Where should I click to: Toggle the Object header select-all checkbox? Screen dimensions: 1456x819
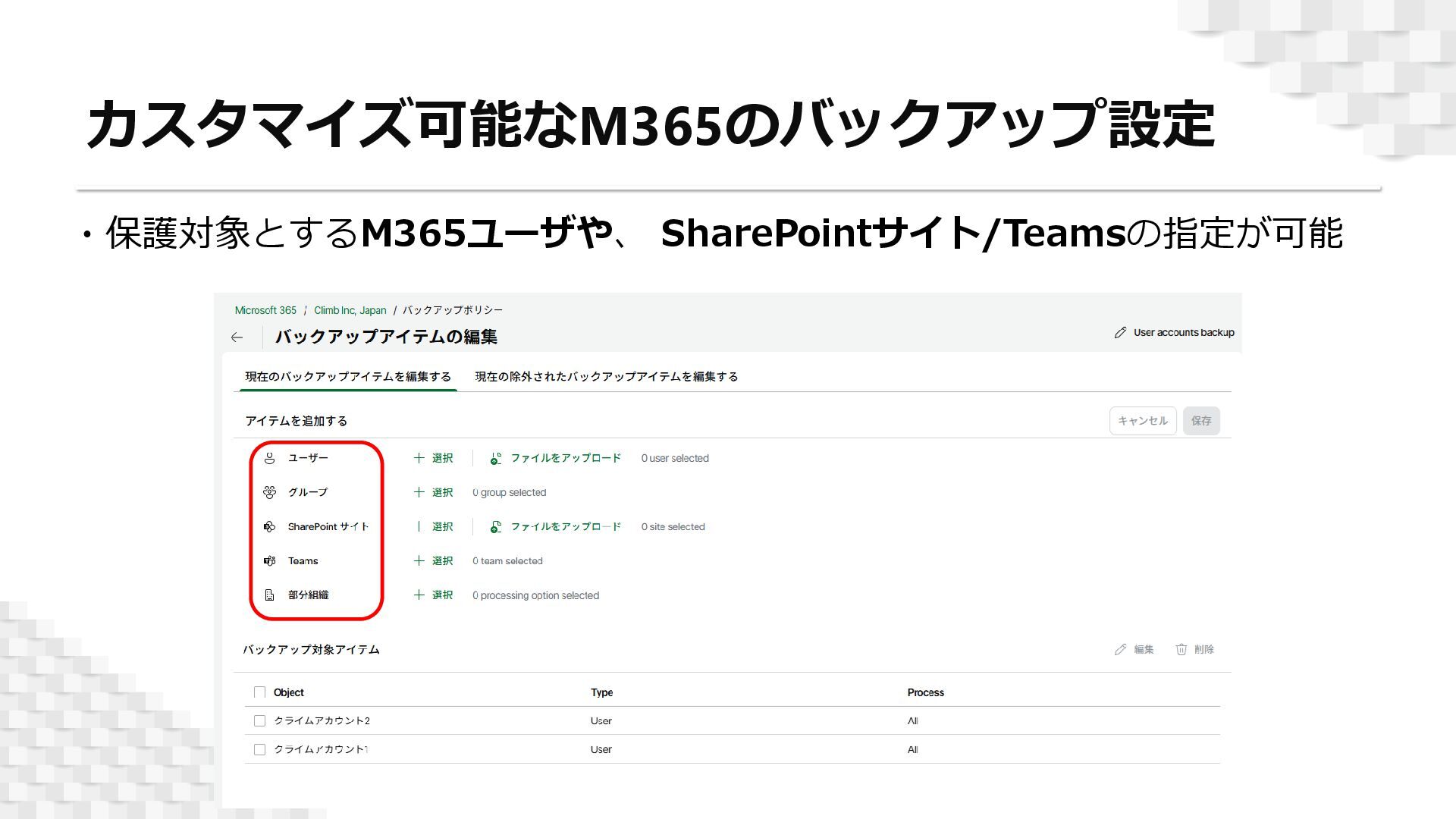(259, 692)
